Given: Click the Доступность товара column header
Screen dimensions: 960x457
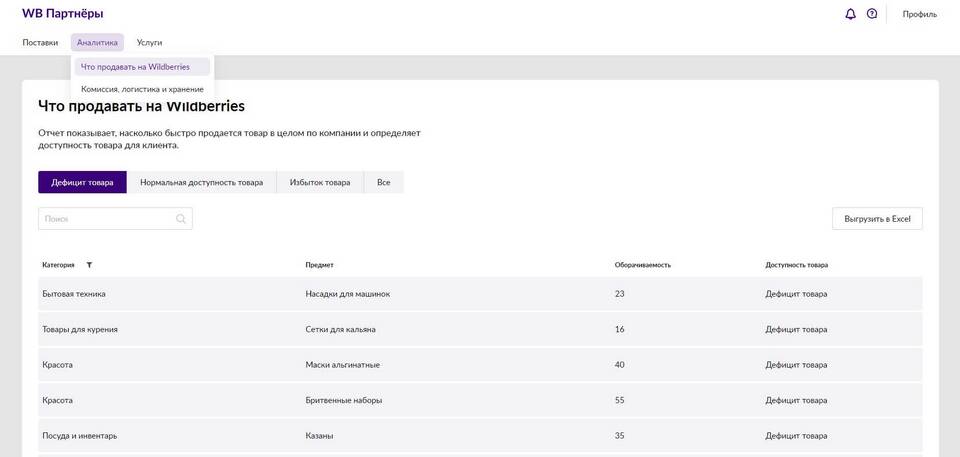Looking at the screenshot, I should click(797, 265).
